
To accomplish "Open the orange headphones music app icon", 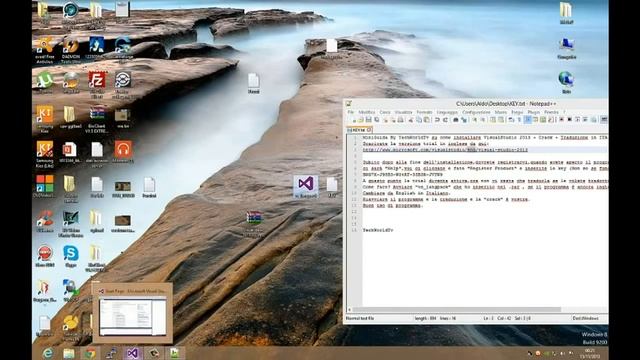I will [x=123, y=152].
